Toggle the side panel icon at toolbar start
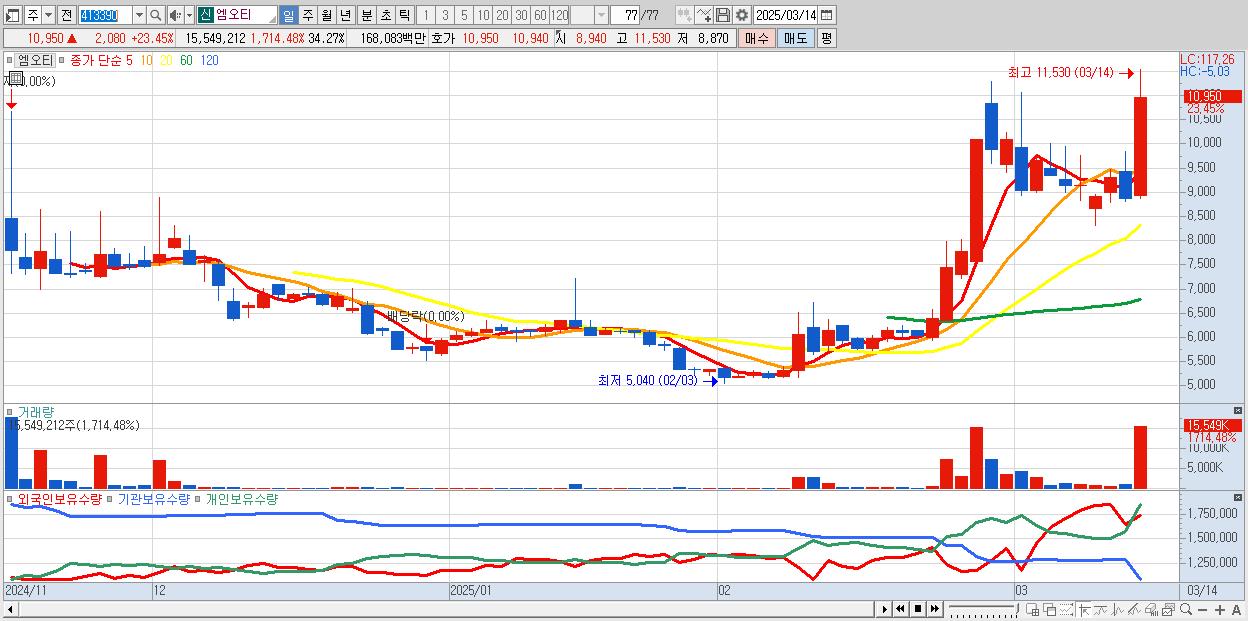This screenshot has width=1248, height=621. [x=12, y=15]
